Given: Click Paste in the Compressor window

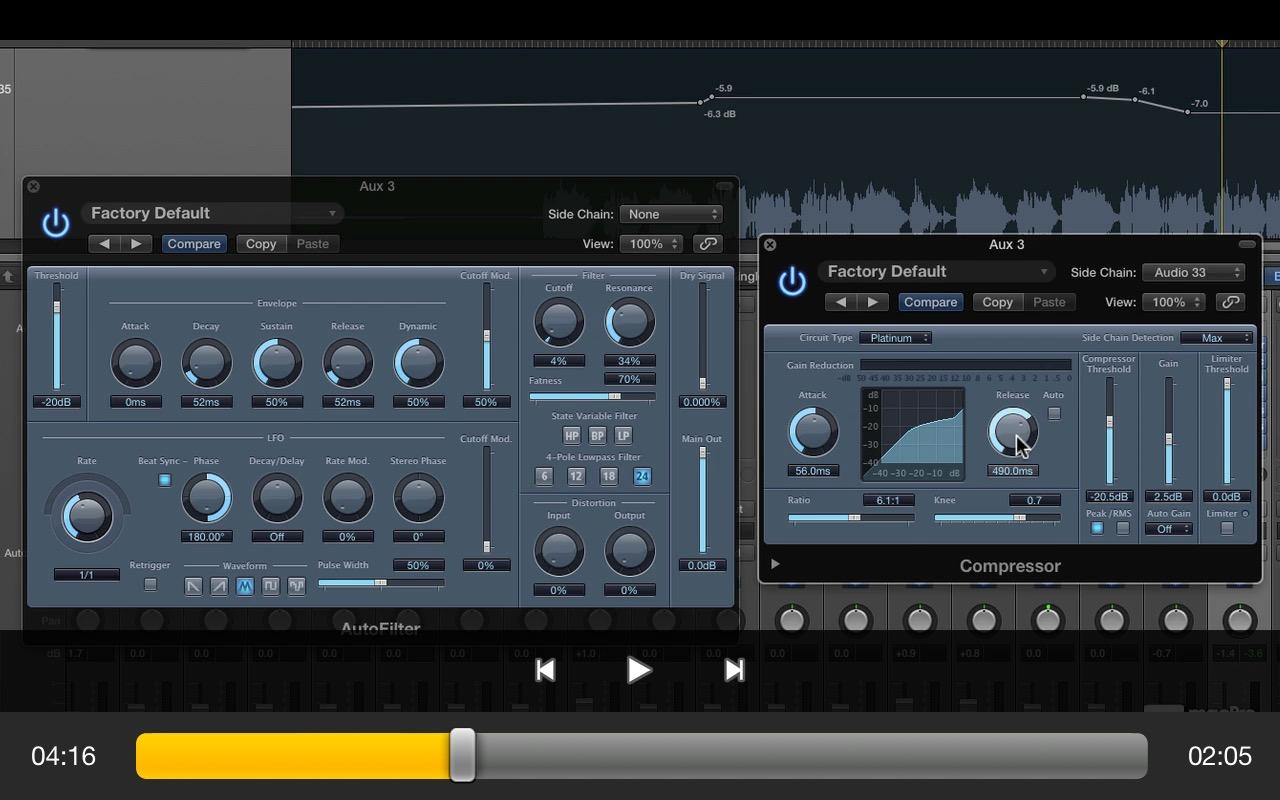Looking at the screenshot, I should pos(1049,302).
